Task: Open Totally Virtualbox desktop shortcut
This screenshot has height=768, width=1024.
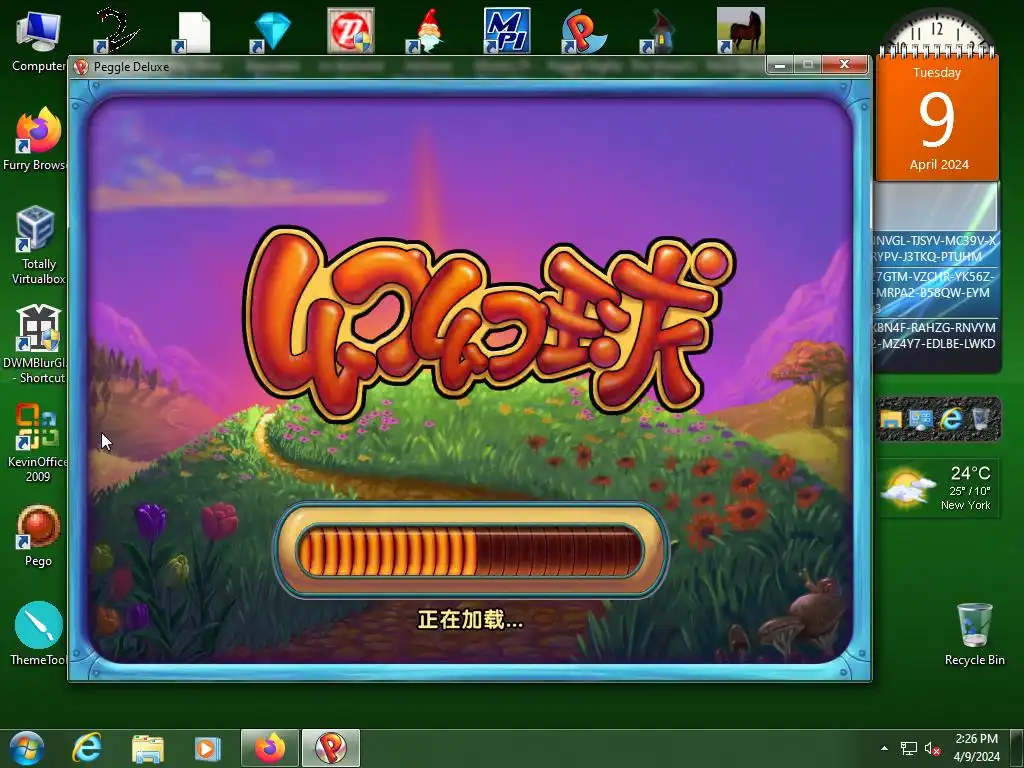Action: click(x=37, y=245)
